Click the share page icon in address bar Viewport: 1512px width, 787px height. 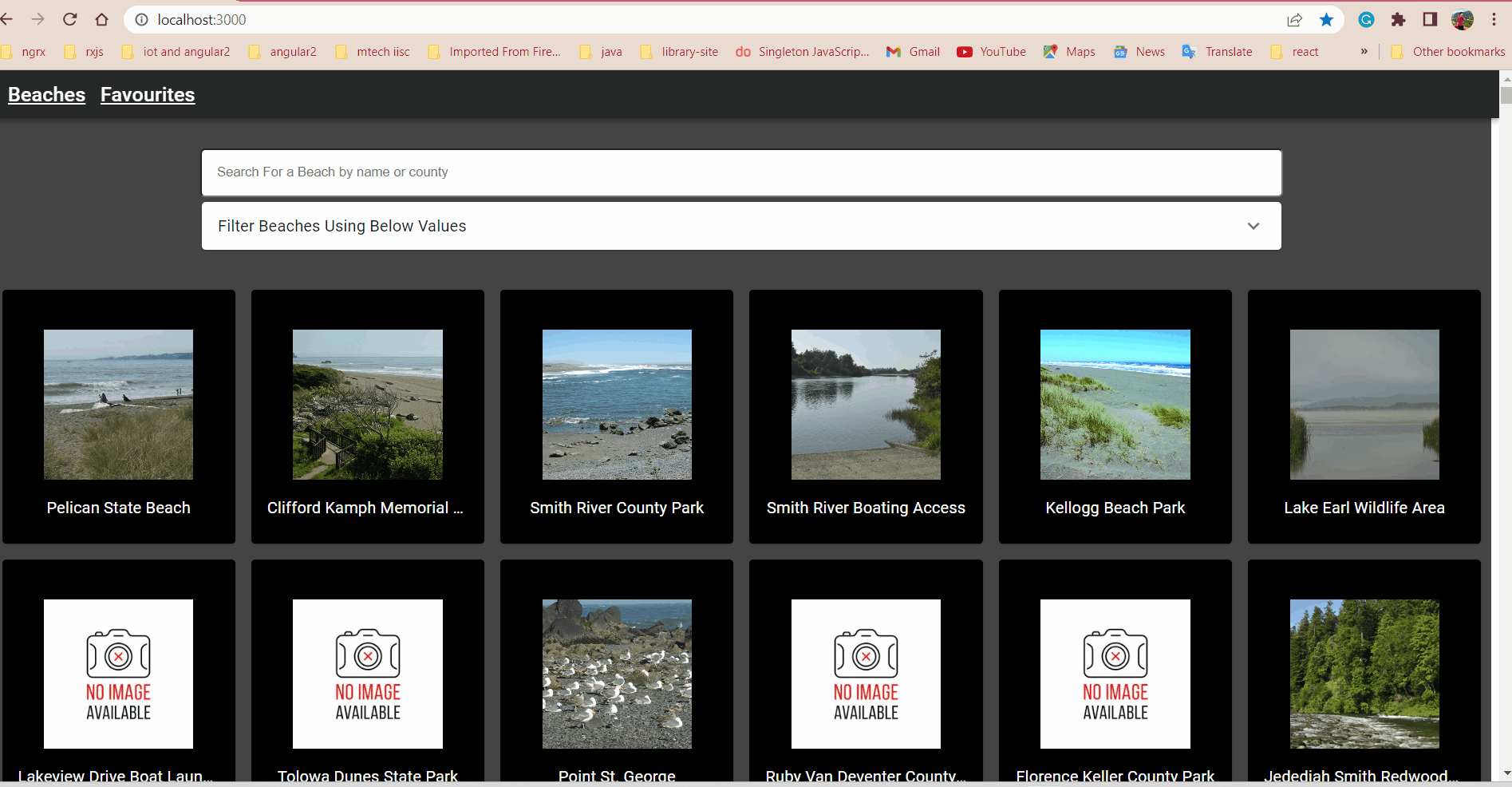coord(1294,20)
